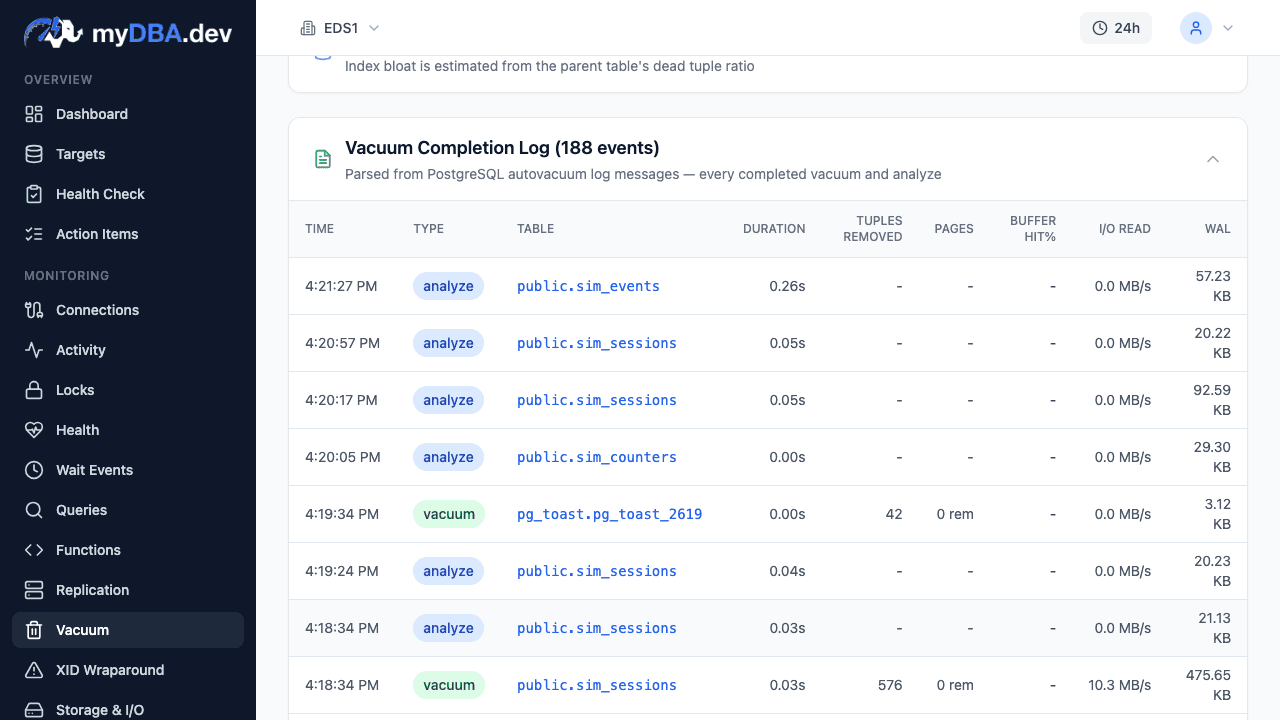Open the EDS1 target selector dropdown
1280x720 pixels.
tap(340, 28)
